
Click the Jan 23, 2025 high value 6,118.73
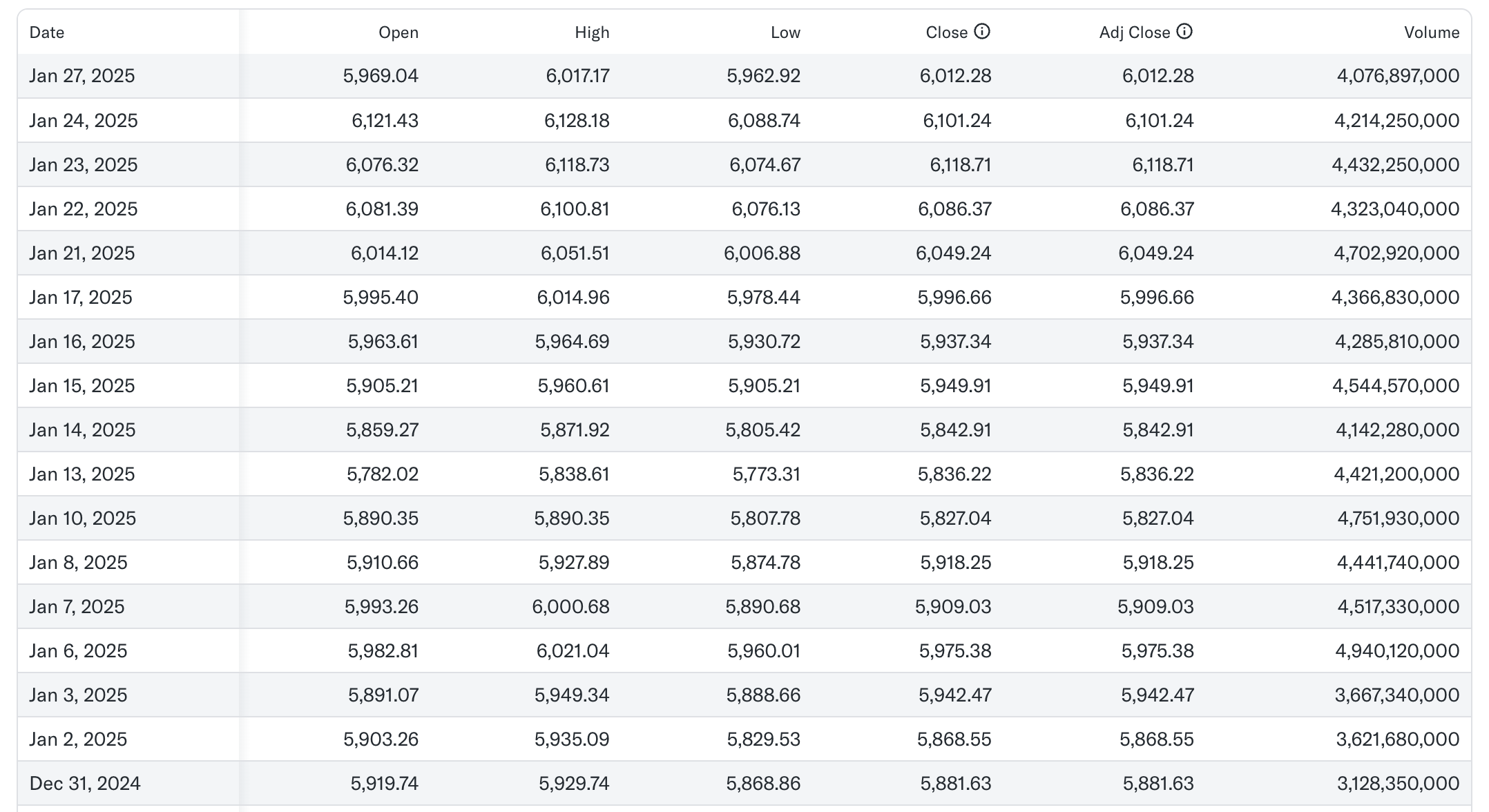tap(577, 165)
